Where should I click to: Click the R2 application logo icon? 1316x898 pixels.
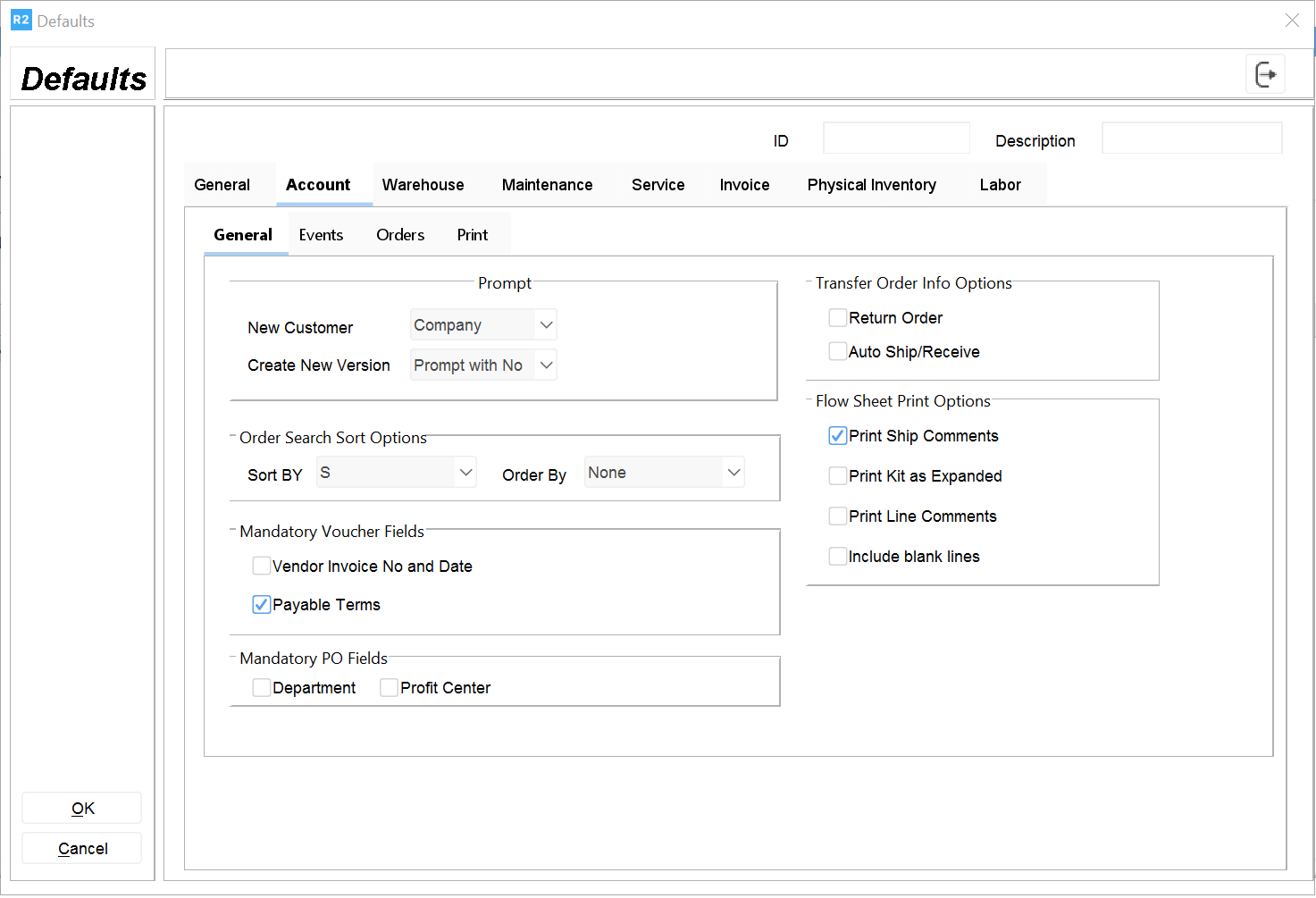click(21, 20)
